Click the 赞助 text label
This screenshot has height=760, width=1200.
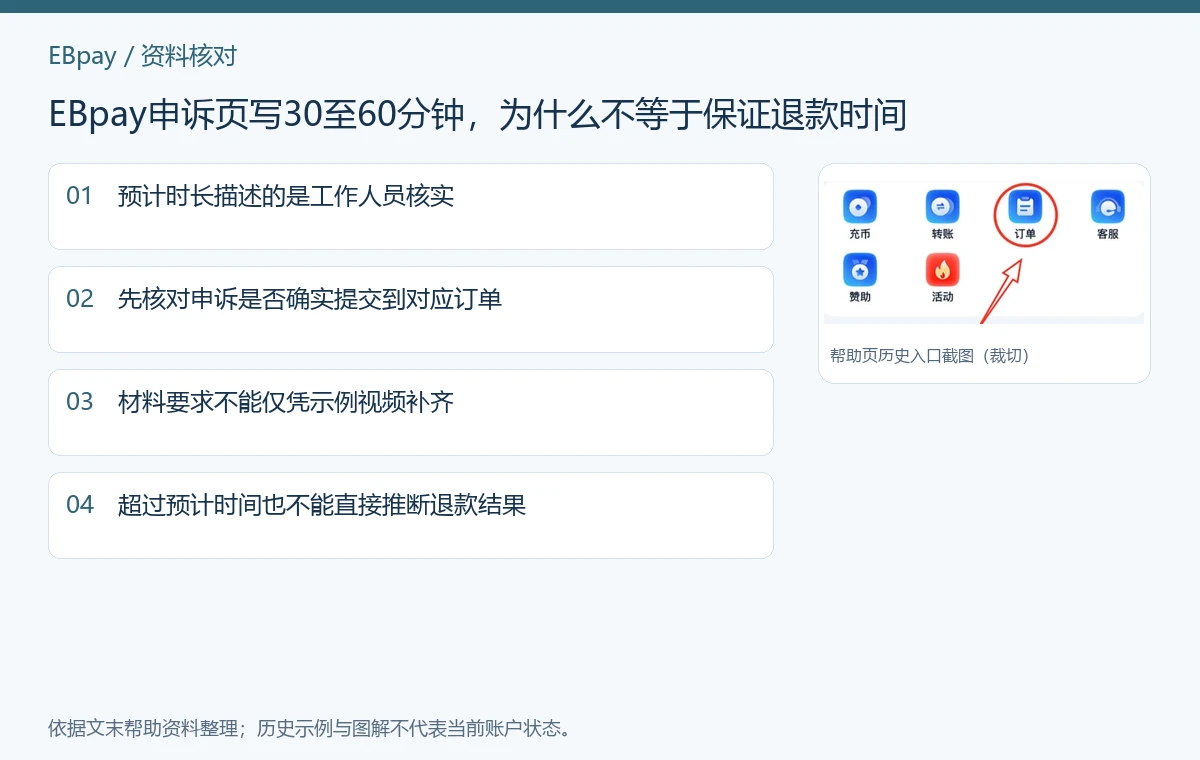coord(860,297)
